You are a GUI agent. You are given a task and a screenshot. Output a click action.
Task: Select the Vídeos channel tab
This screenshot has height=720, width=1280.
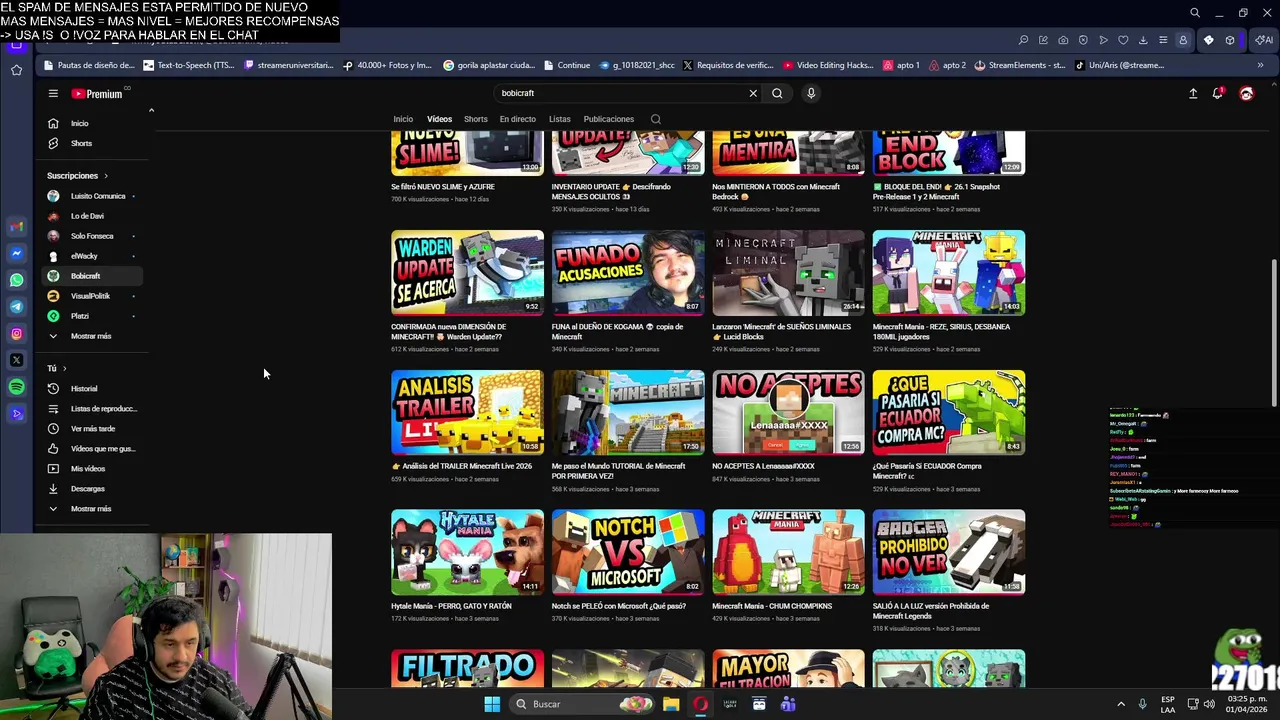[x=440, y=119]
